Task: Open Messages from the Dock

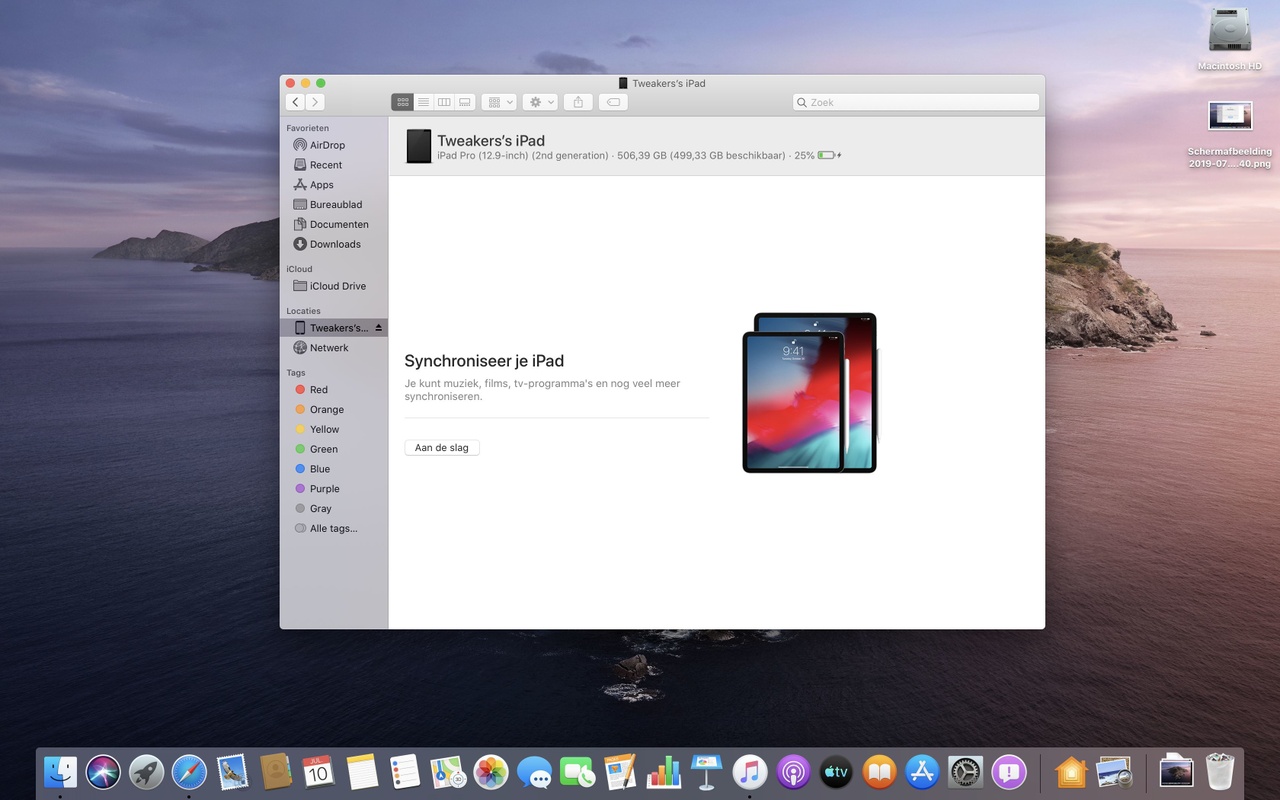Action: 534,772
